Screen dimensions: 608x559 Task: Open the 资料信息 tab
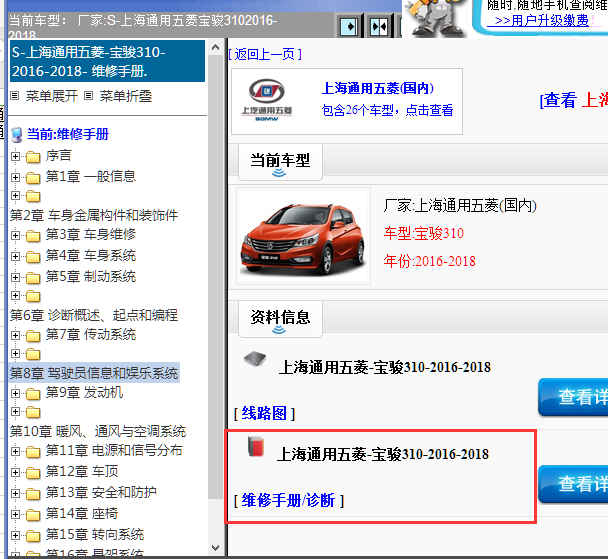point(280,319)
